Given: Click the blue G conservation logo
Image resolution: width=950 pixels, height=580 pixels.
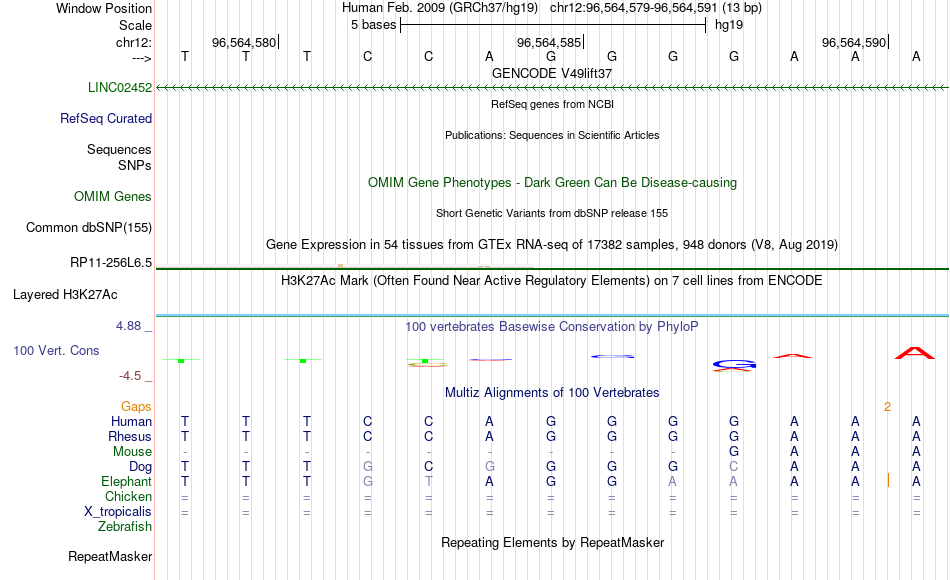Looking at the screenshot, I should click(734, 364).
